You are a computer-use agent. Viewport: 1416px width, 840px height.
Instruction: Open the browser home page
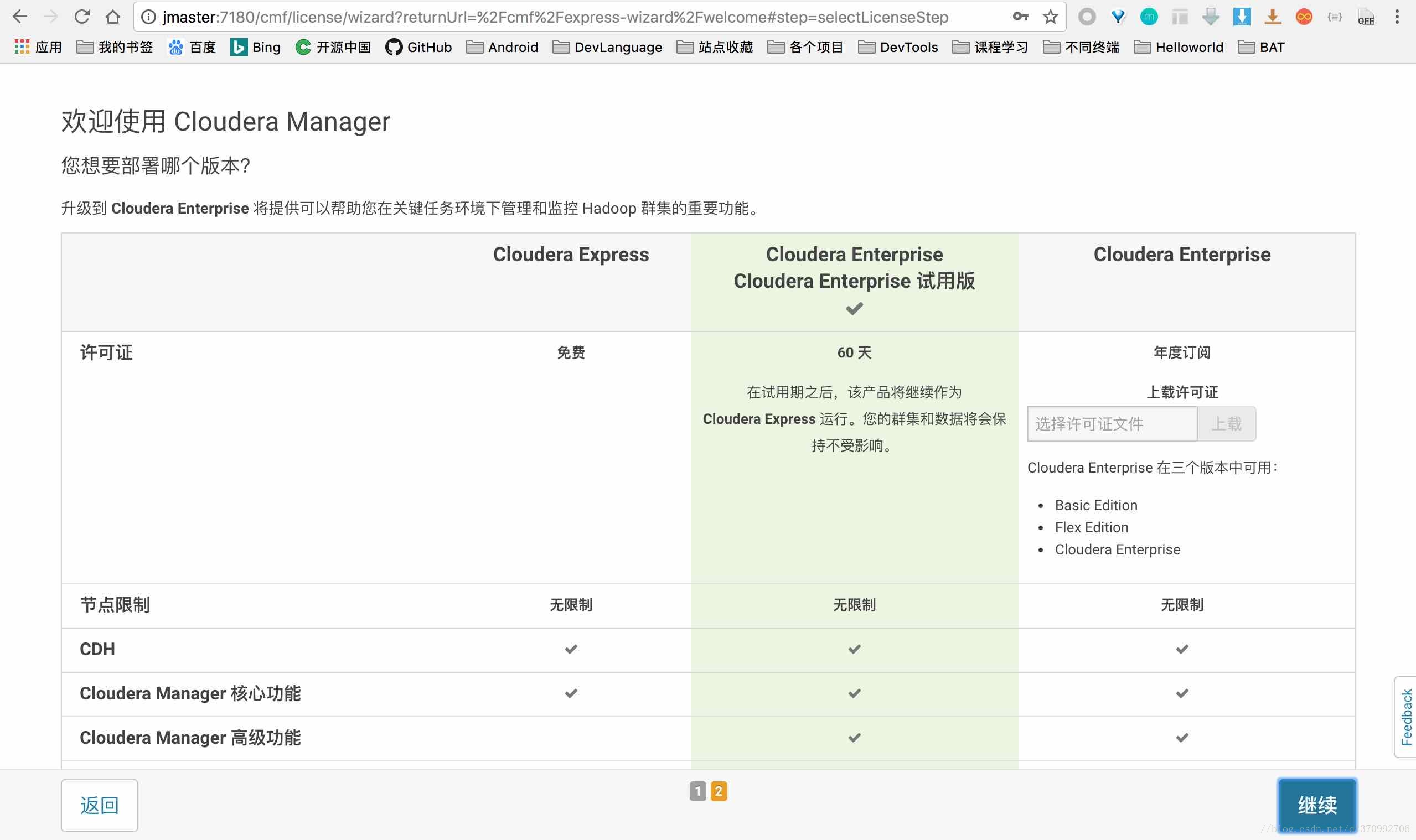[x=113, y=17]
